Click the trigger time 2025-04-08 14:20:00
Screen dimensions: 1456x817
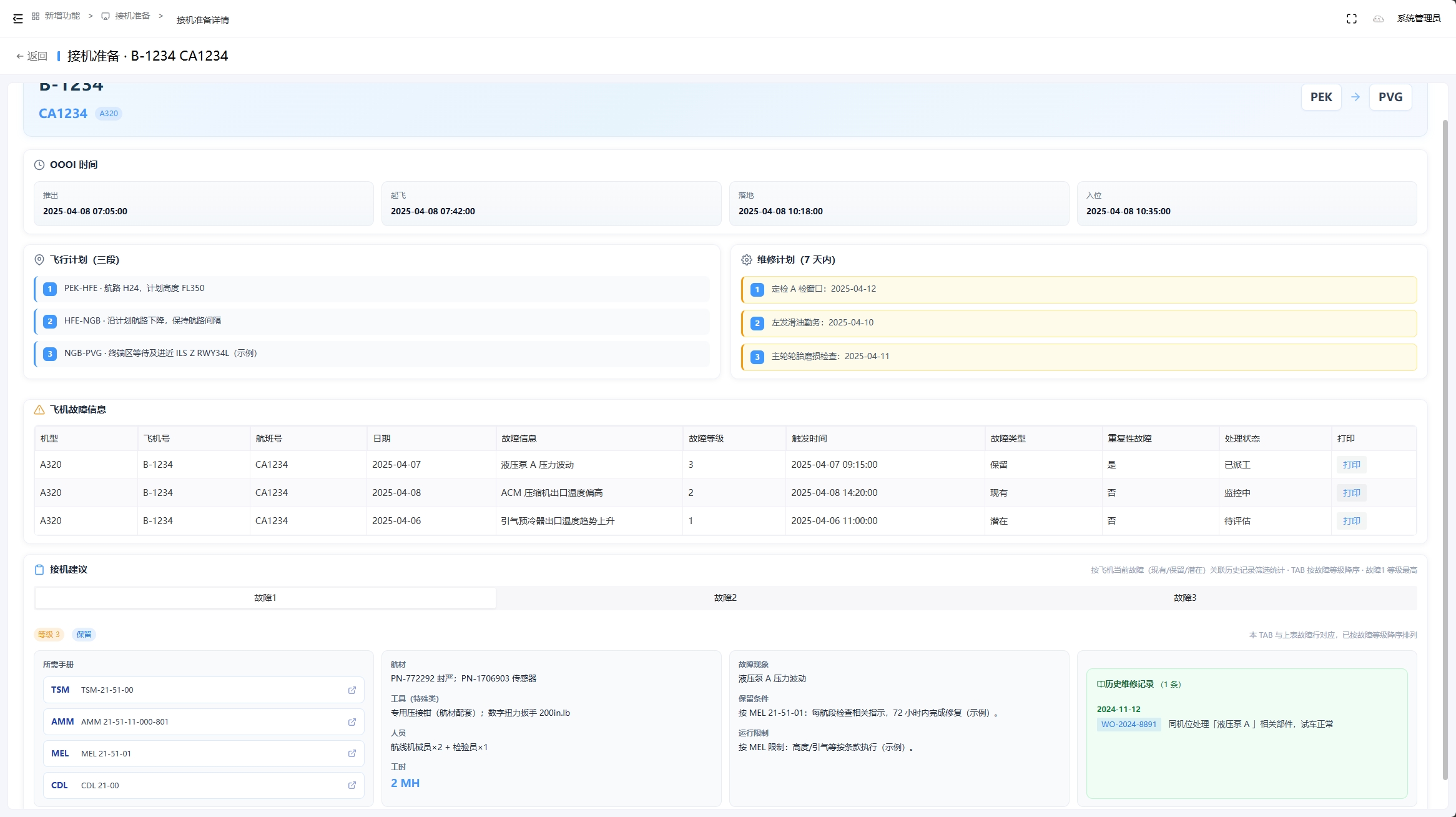coord(834,493)
